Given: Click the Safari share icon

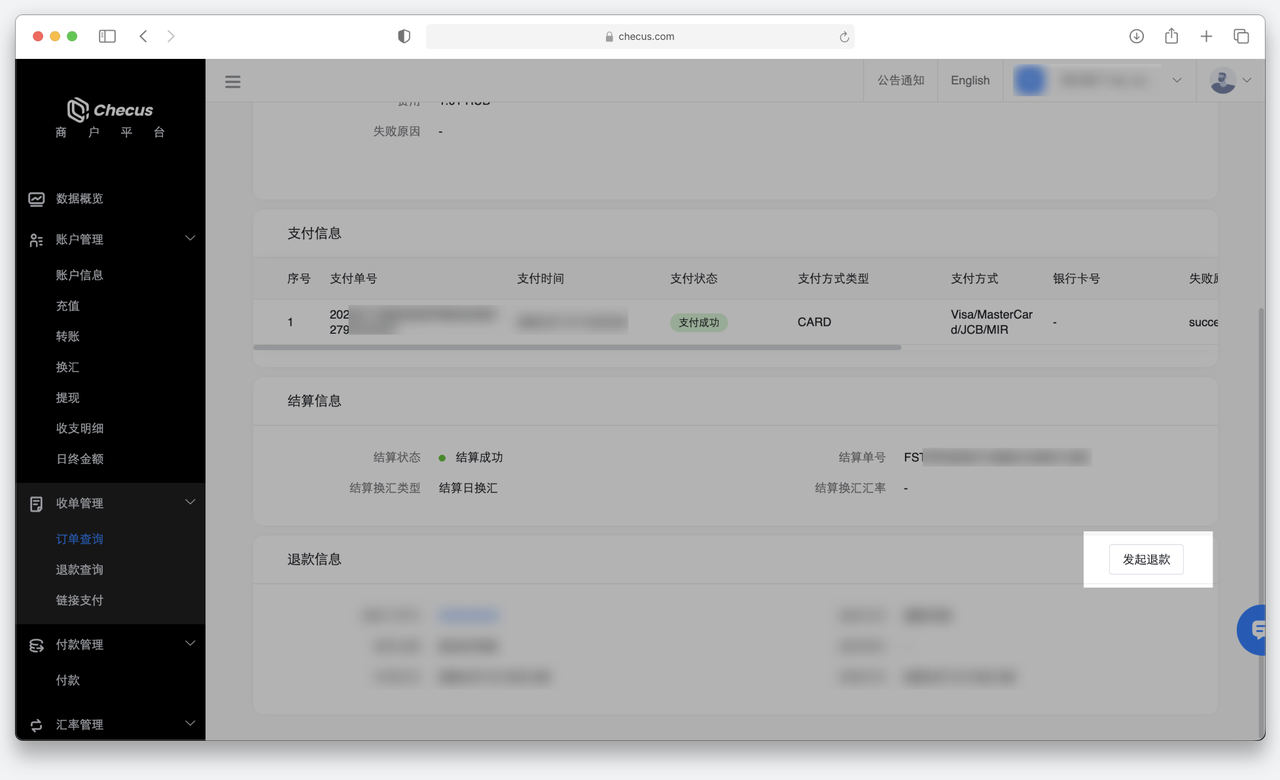Looking at the screenshot, I should (x=1171, y=36).
